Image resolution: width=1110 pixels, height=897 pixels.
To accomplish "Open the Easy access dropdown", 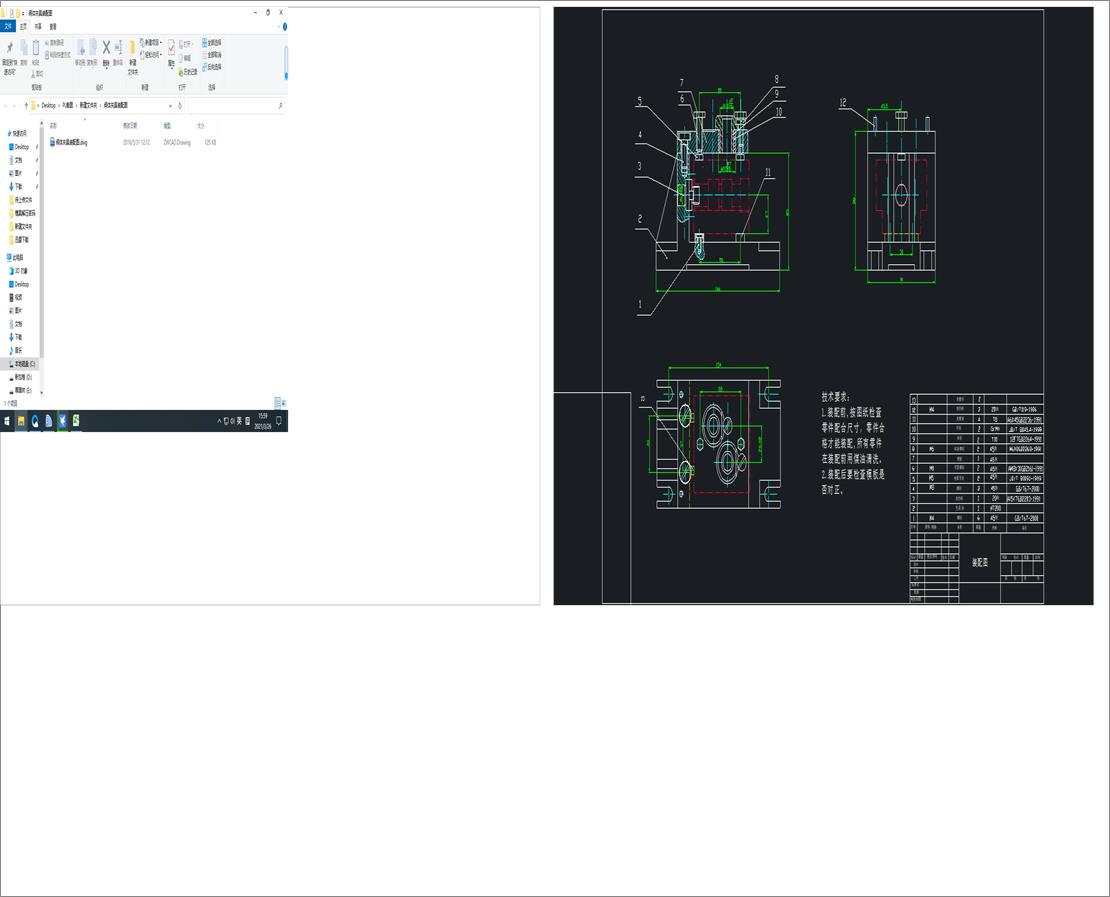I will pos(151,55).
